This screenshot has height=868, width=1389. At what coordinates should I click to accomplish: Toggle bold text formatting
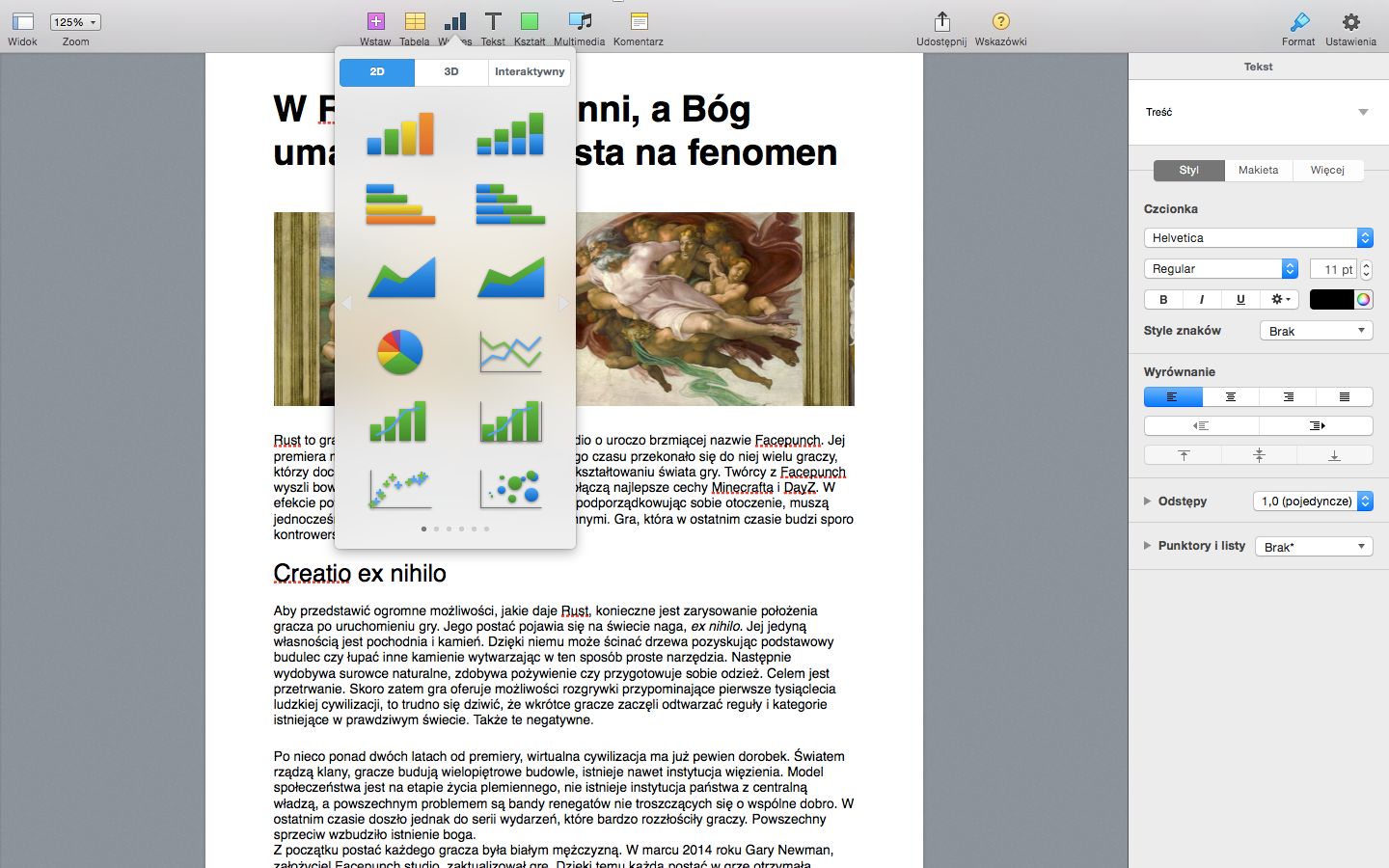point(1163,299)
